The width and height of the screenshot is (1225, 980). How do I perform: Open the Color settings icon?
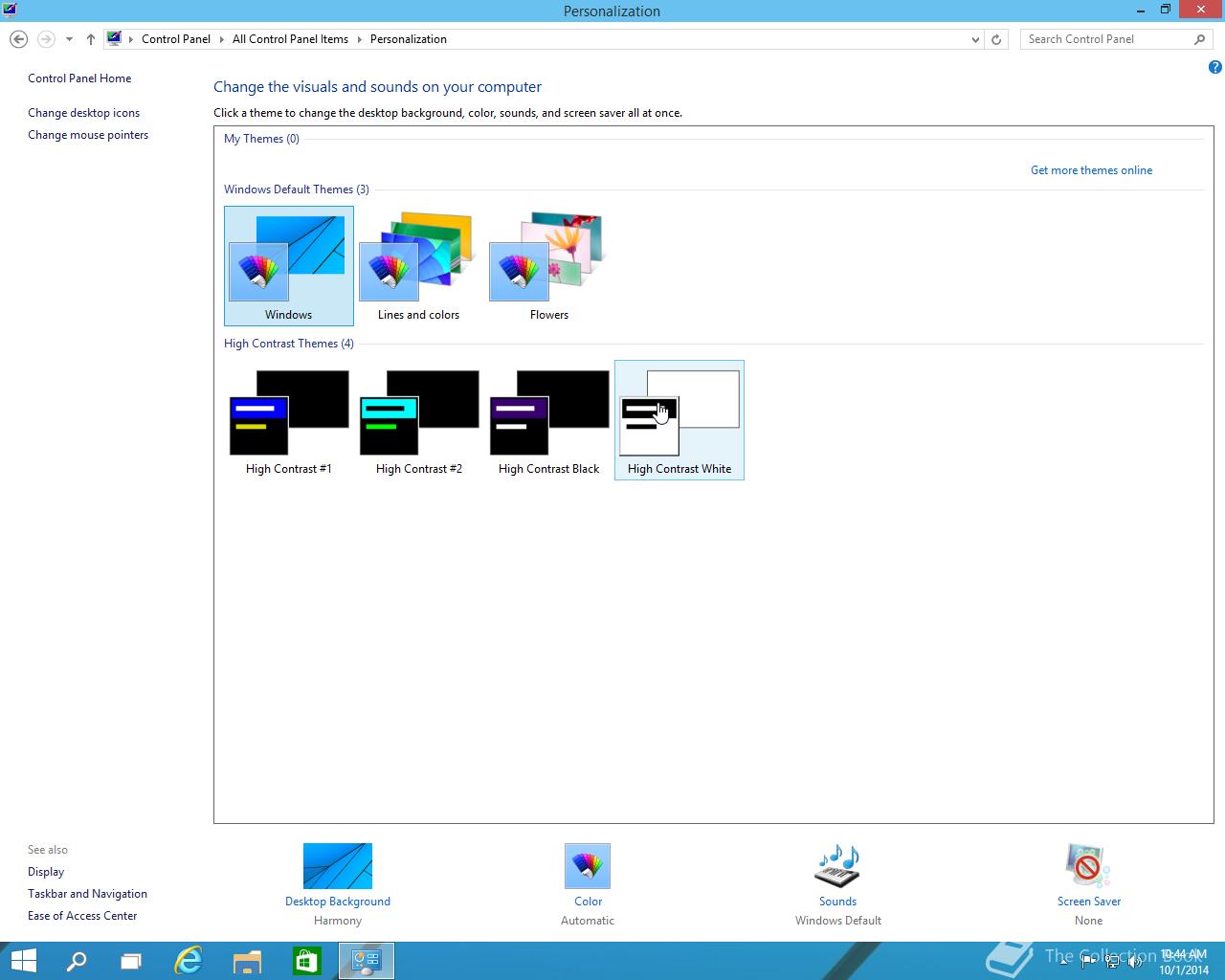(x=588, y=866)
